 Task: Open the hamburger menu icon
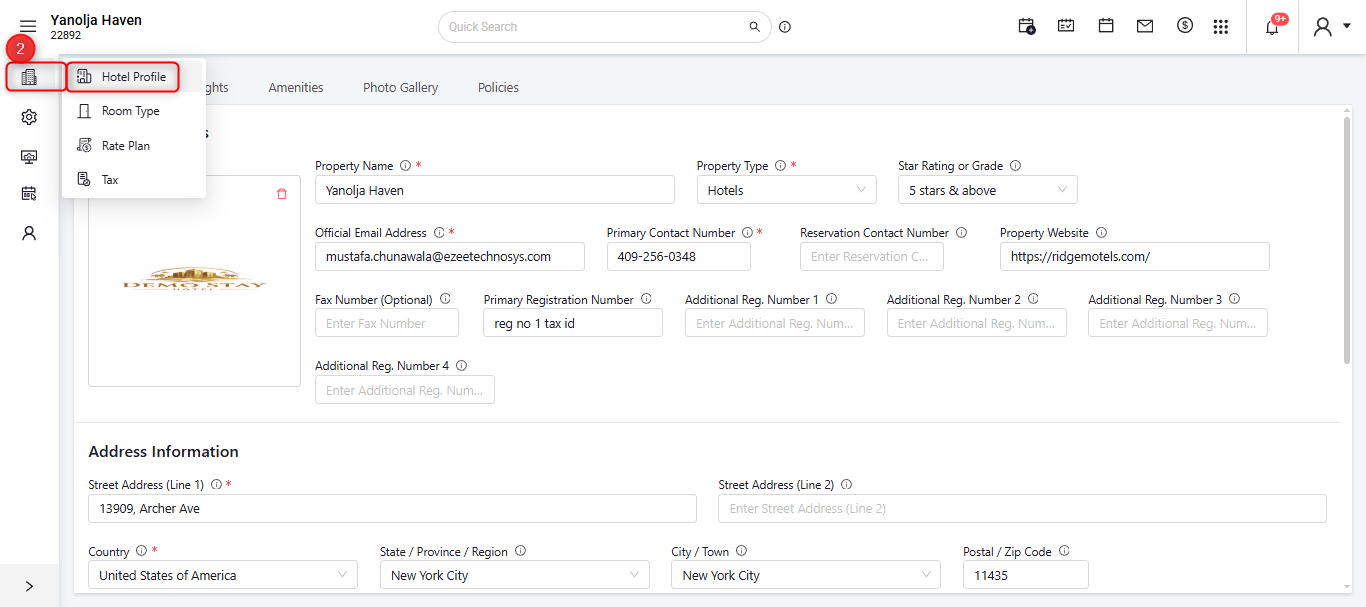click(x=28, y=27)
